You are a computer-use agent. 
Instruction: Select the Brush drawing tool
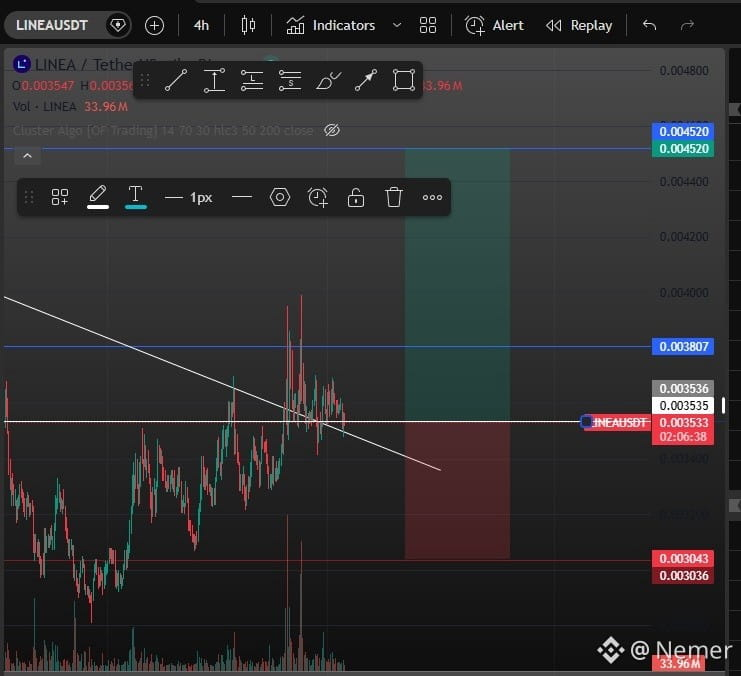click(x=328, y=80)
